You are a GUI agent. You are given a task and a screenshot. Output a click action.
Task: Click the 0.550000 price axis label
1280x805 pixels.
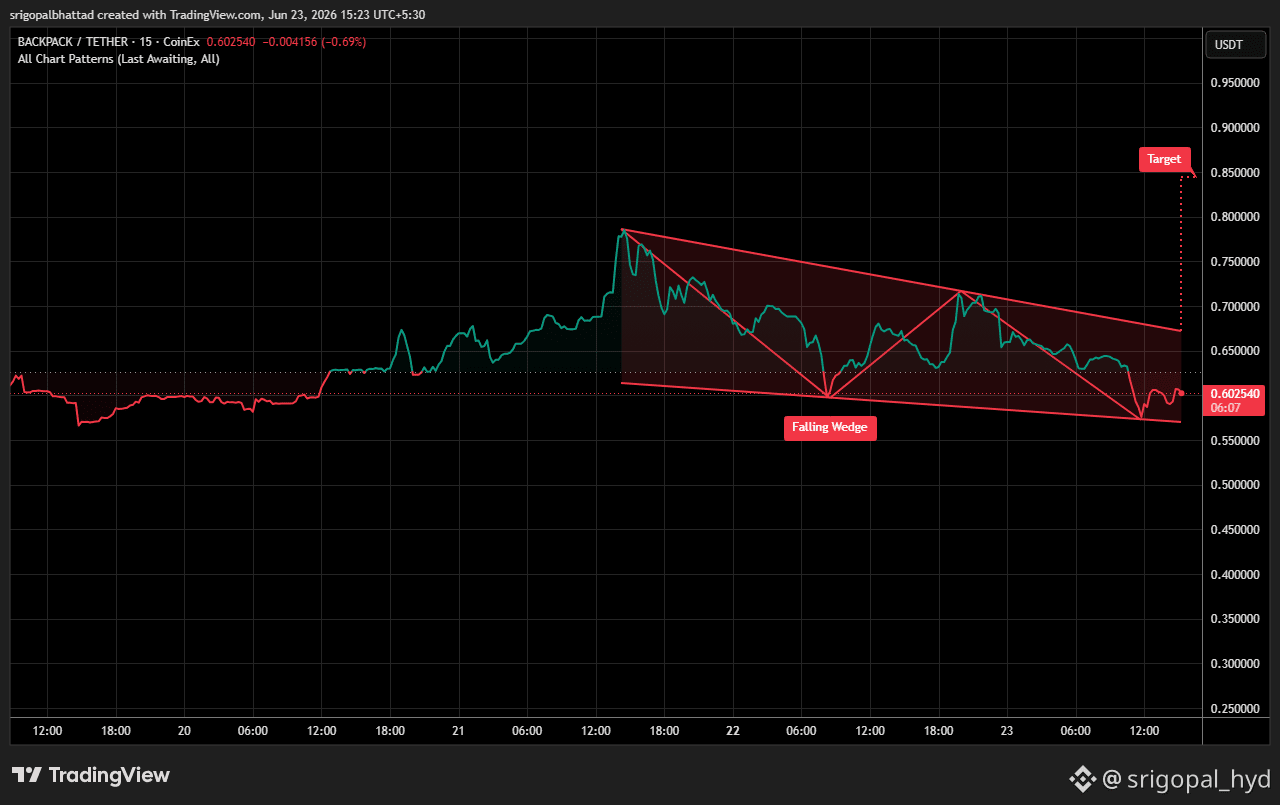(x=1236, y=440)
